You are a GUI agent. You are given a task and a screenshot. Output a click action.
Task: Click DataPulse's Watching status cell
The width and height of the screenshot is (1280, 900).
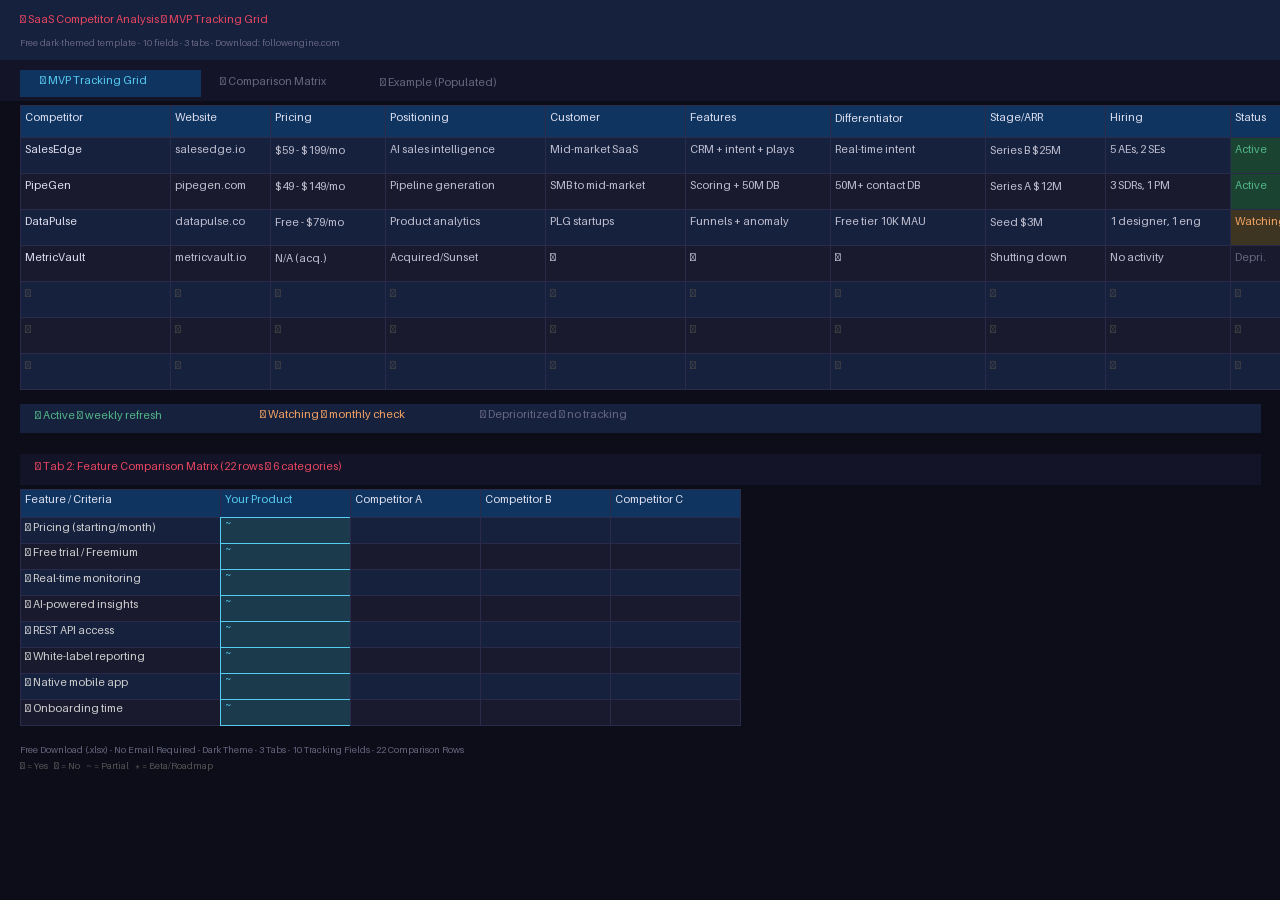pyautogui.click(x=1255, y=228)
